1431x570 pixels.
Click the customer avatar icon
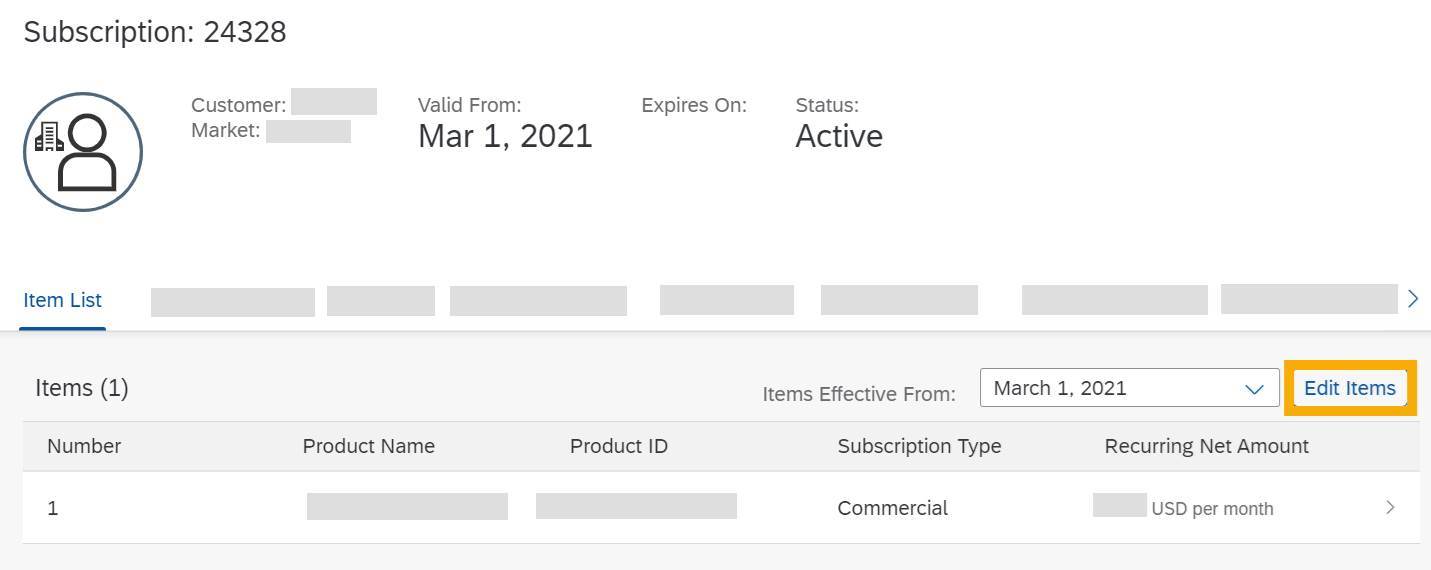[83, 152]
